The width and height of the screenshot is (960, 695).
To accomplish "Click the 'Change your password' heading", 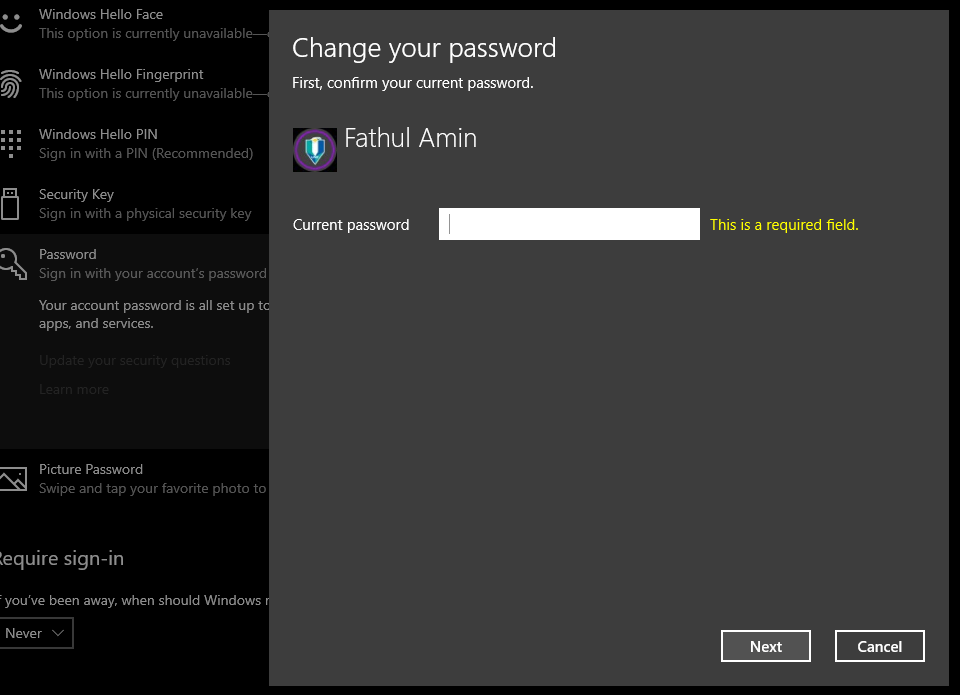I will (424, 48).
